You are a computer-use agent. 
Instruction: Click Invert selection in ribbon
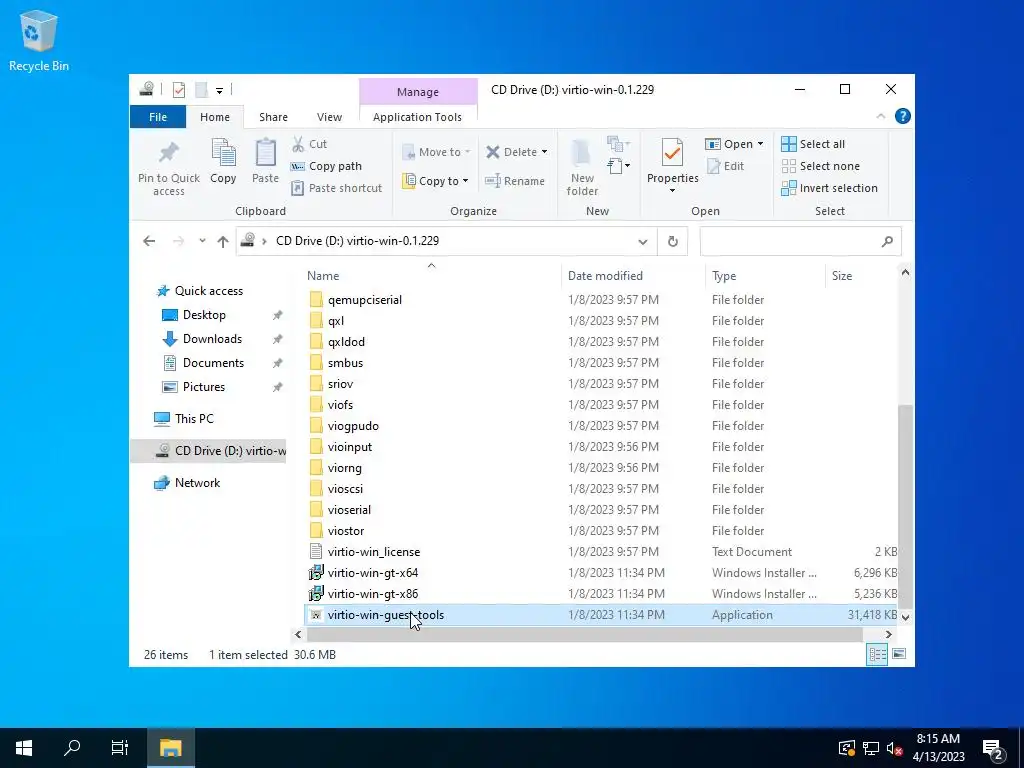(x=829, y=188)
